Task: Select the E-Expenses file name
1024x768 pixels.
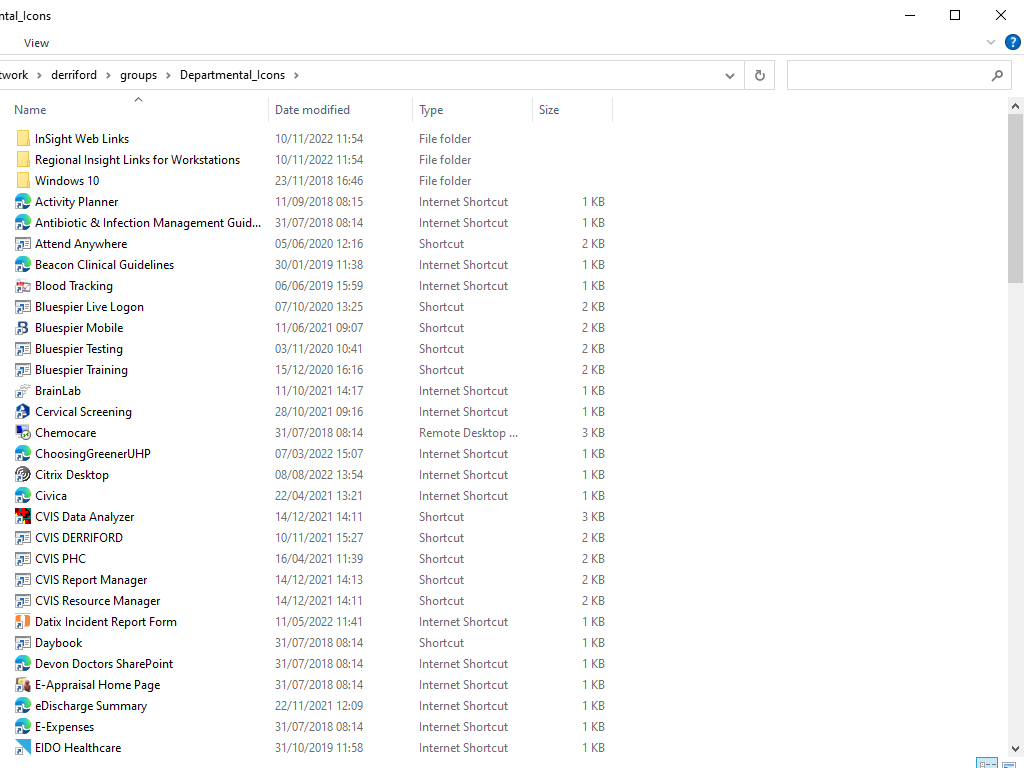Action: [65, 727]
